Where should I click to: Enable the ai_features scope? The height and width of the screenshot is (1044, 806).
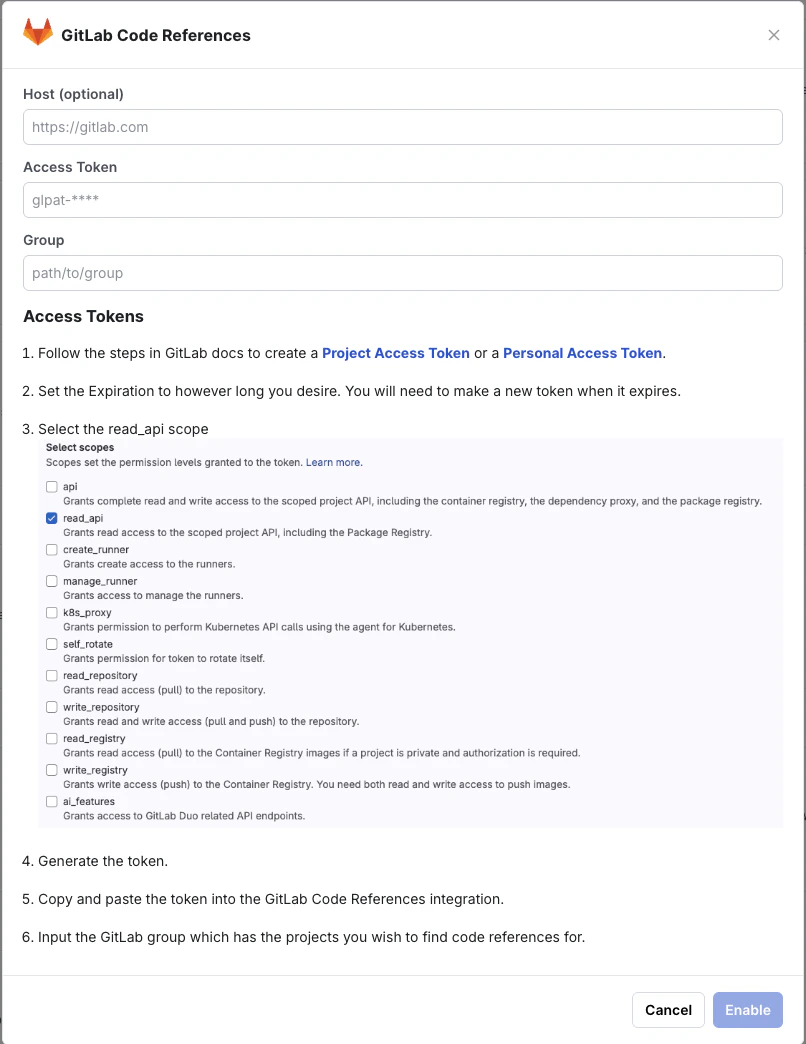pyautogui.click(x=51, y=801)
